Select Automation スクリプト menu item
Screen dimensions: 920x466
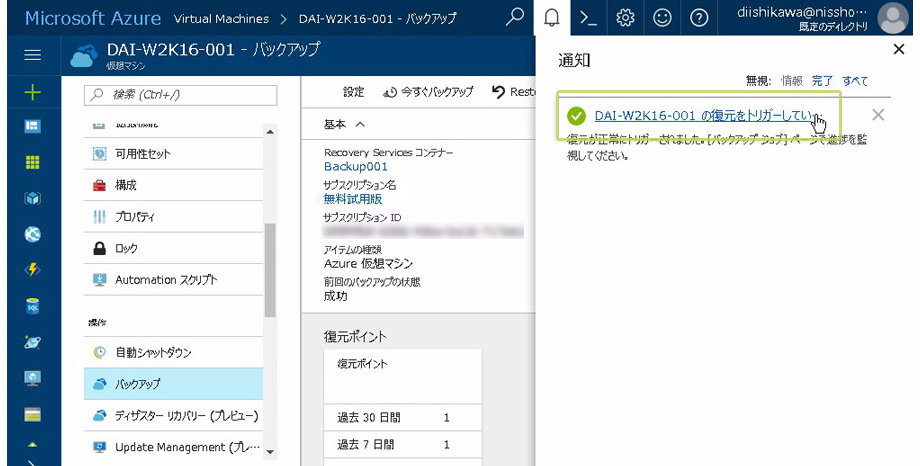[x=174, y=280]
